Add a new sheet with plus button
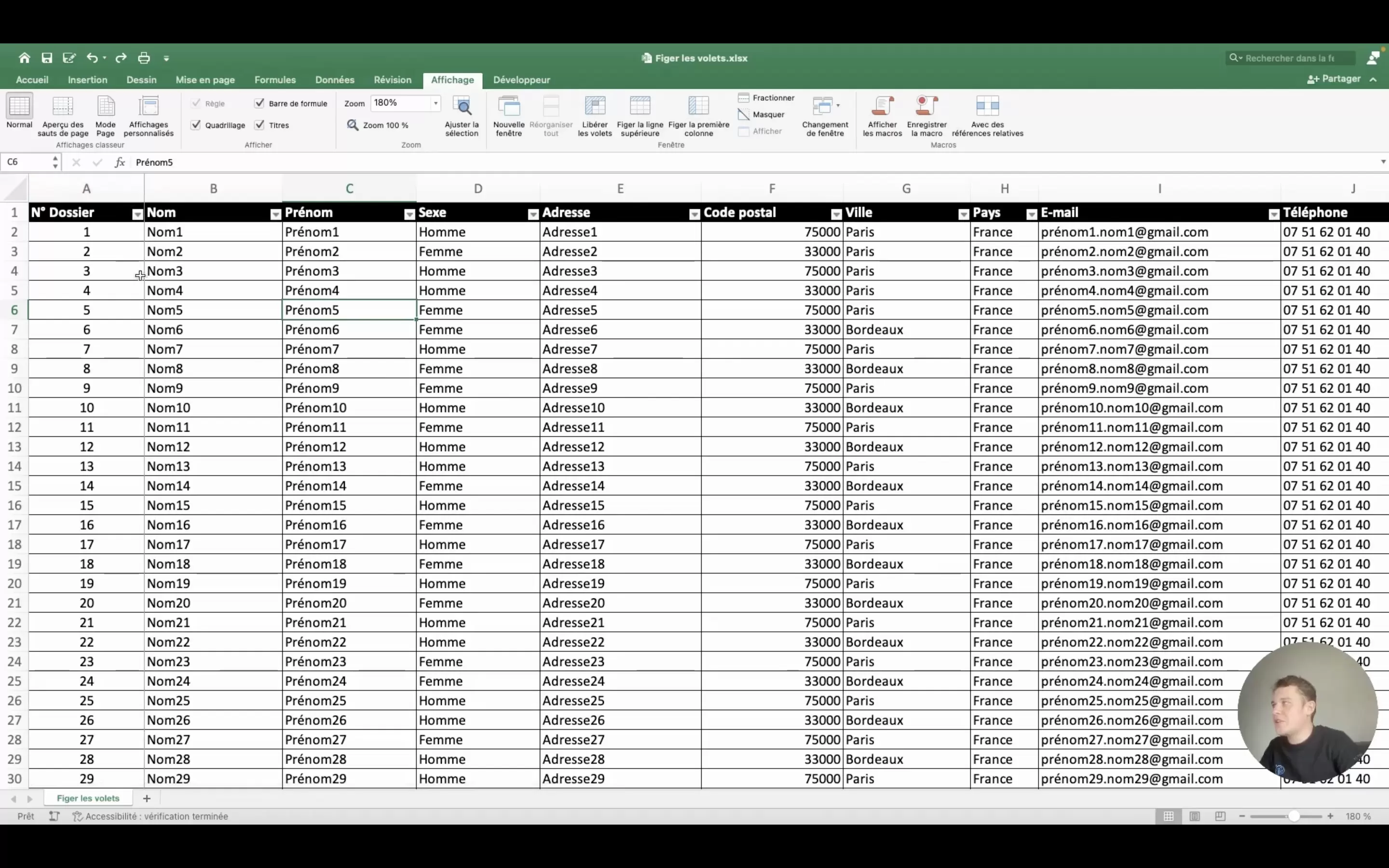 146,799
